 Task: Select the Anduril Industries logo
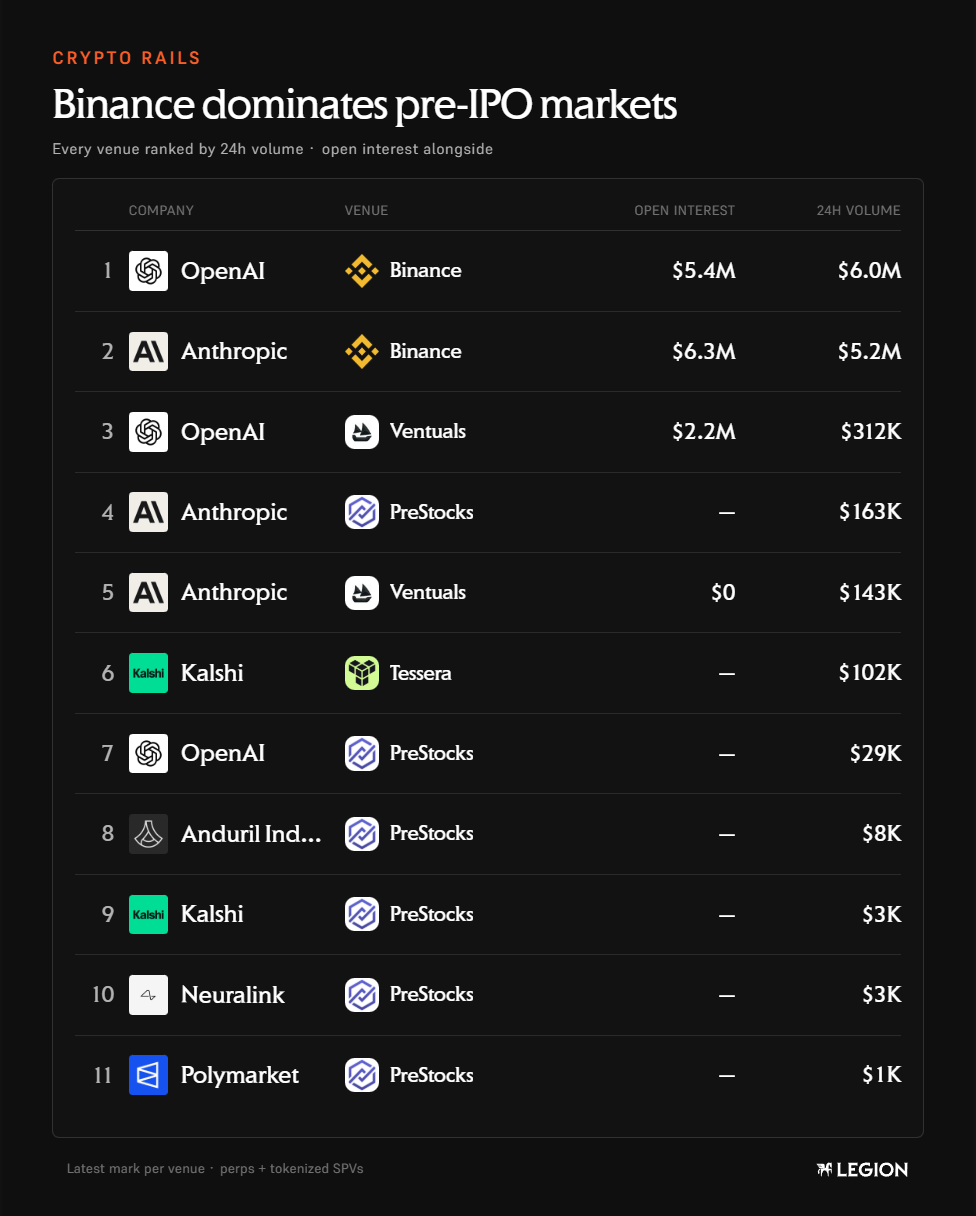148,834
